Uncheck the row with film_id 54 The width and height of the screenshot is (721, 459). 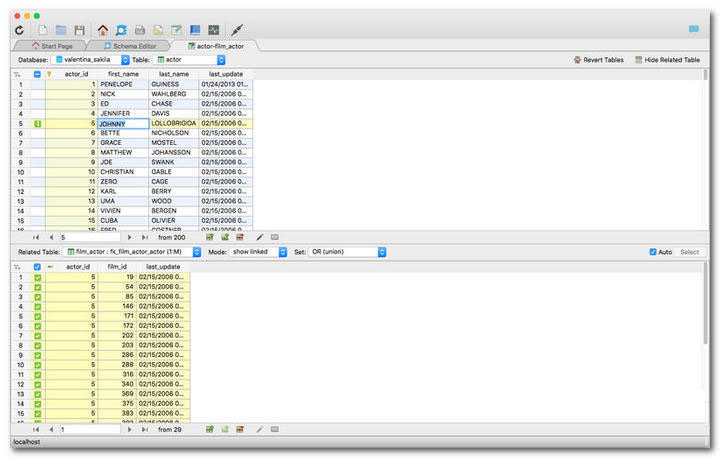pyautogui.click(x=38, y=287)
